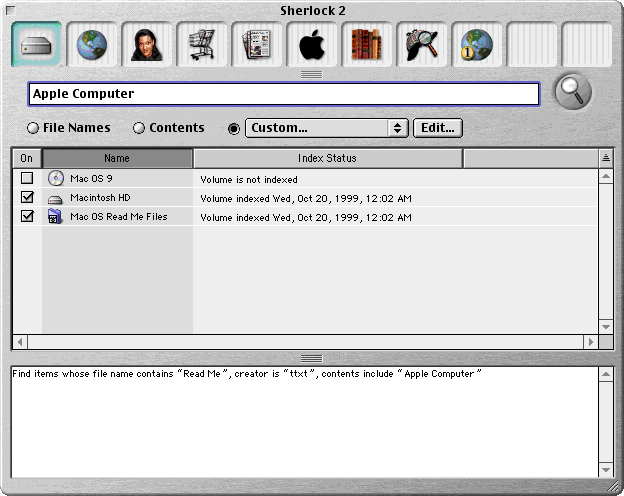Open the Shopping cart channel

[x=201, y=44]
